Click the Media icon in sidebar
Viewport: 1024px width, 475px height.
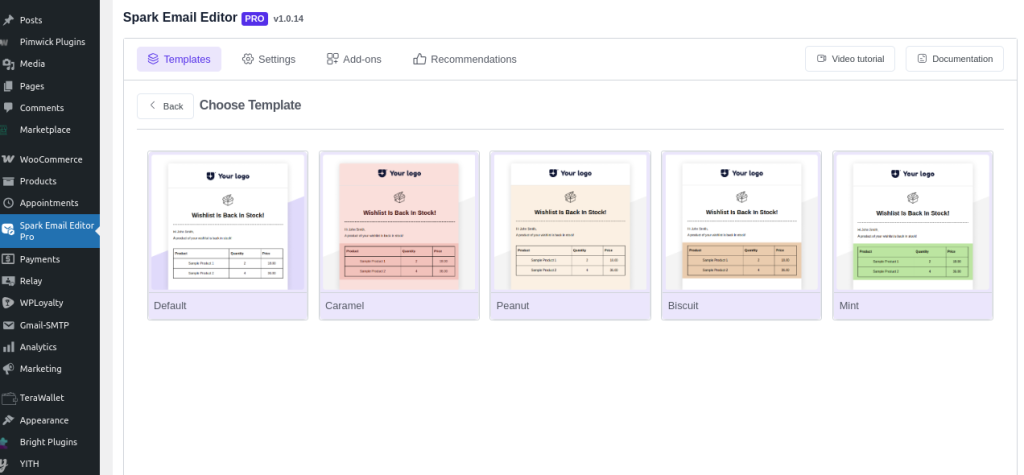click(8, 64)
